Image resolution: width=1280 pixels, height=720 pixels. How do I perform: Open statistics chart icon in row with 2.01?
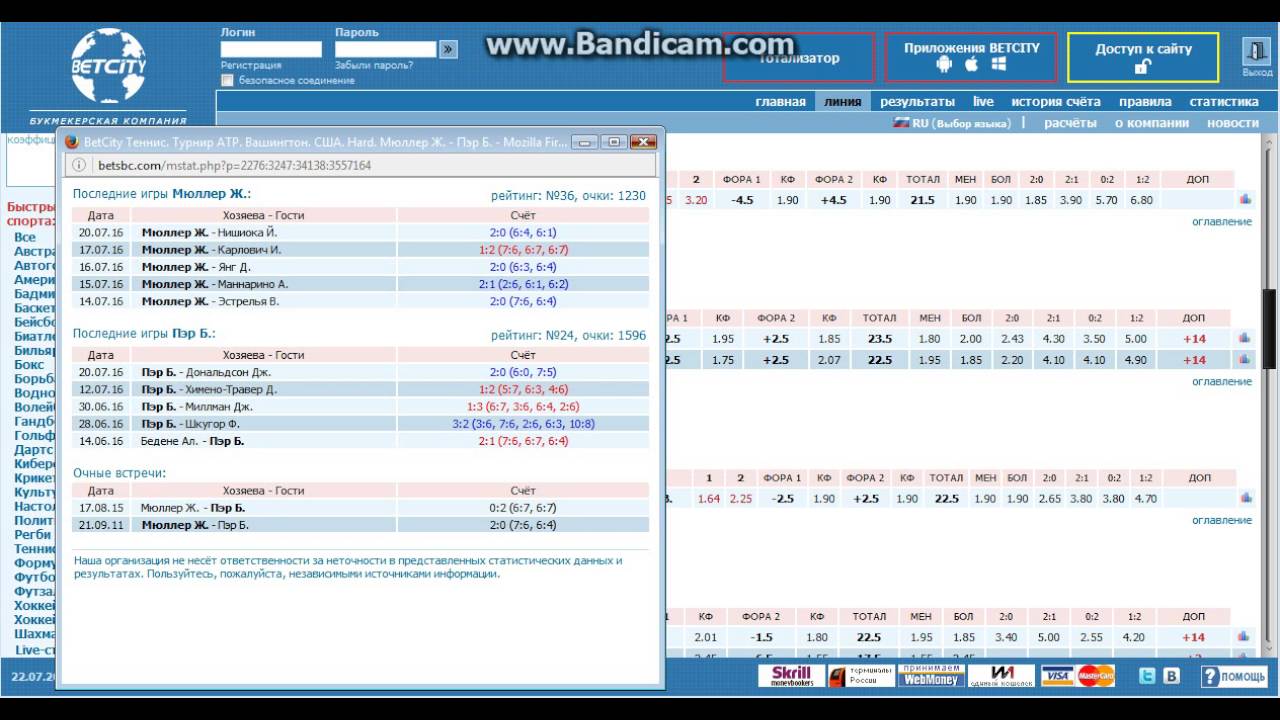coord(1245,636)
